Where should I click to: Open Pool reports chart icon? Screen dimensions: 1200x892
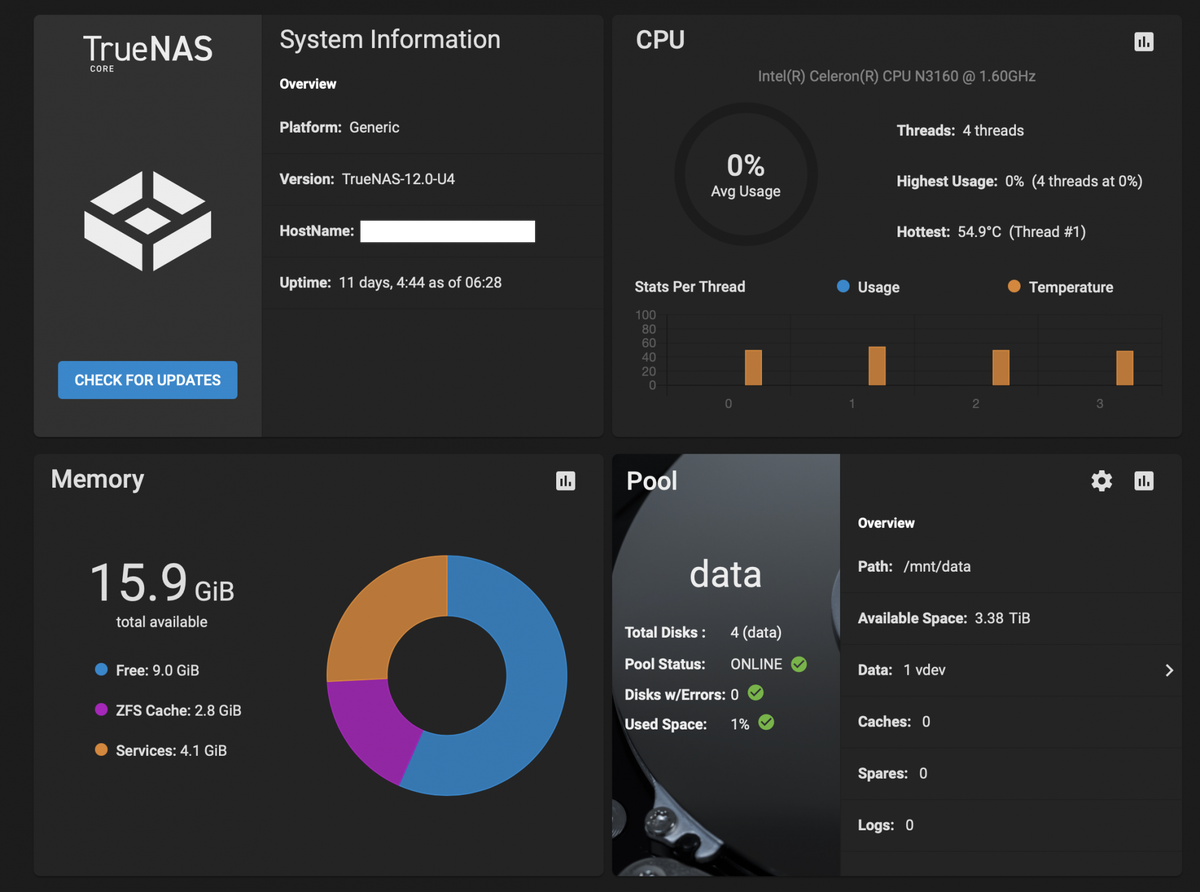[x=1144, y=481]
